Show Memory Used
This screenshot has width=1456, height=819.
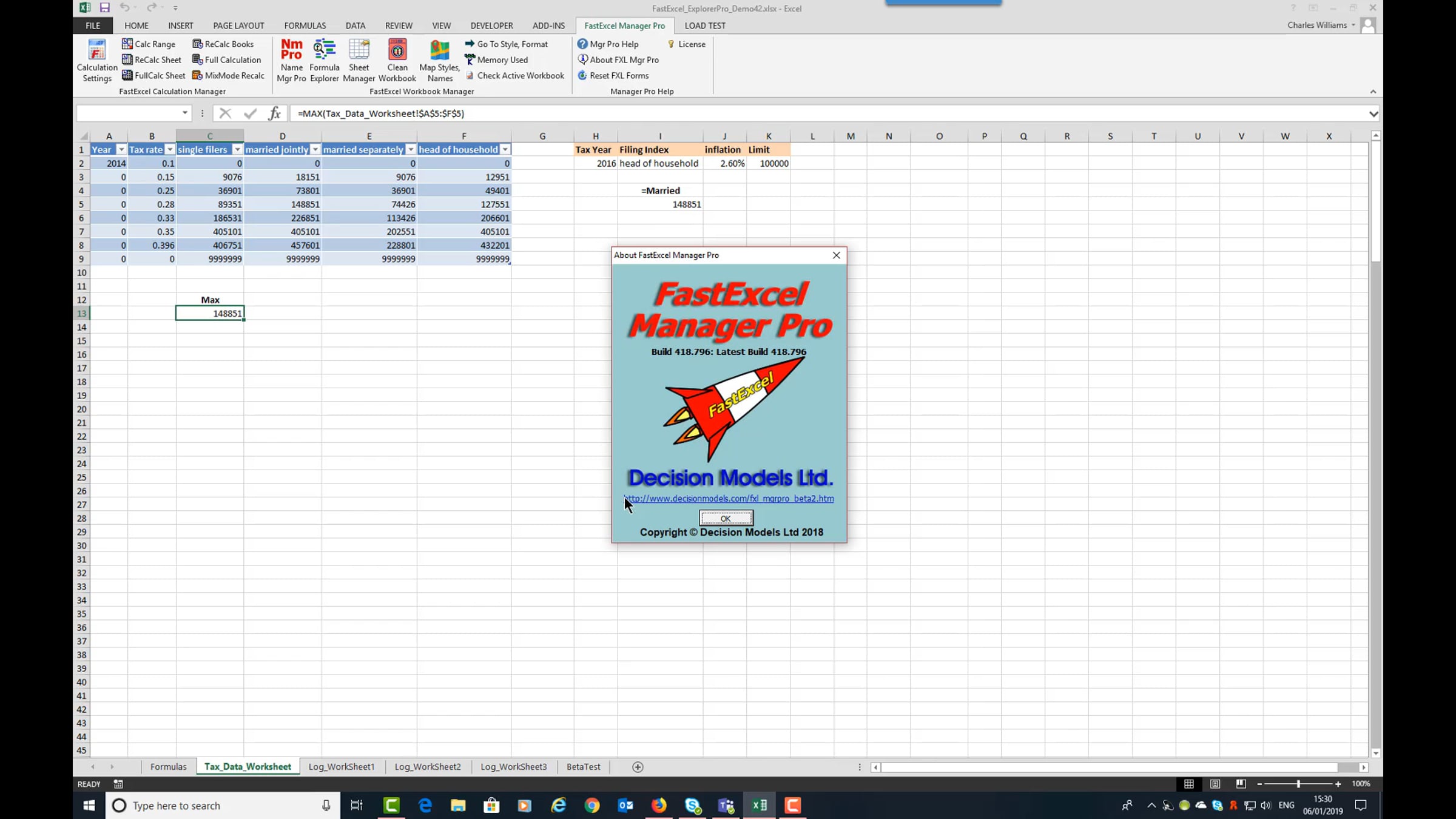click(x=496, y=60)
